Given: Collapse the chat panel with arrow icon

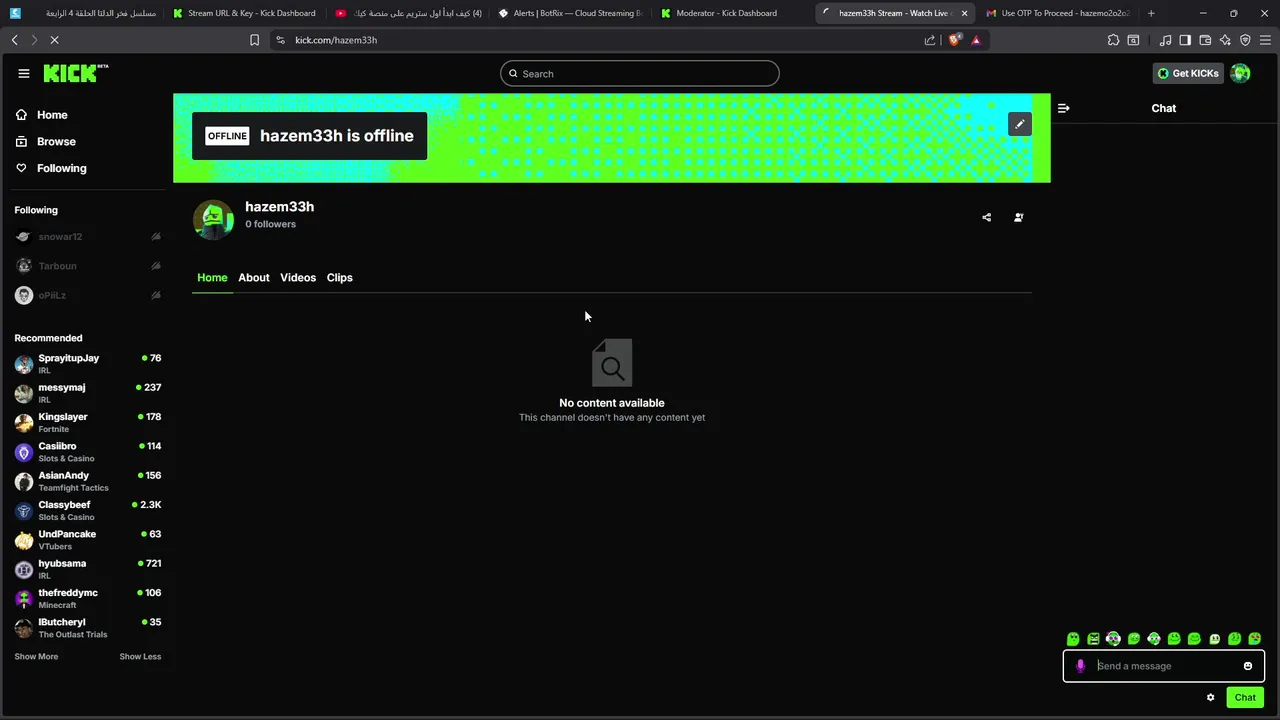Looking at the screenshot, I should 1063,108.
